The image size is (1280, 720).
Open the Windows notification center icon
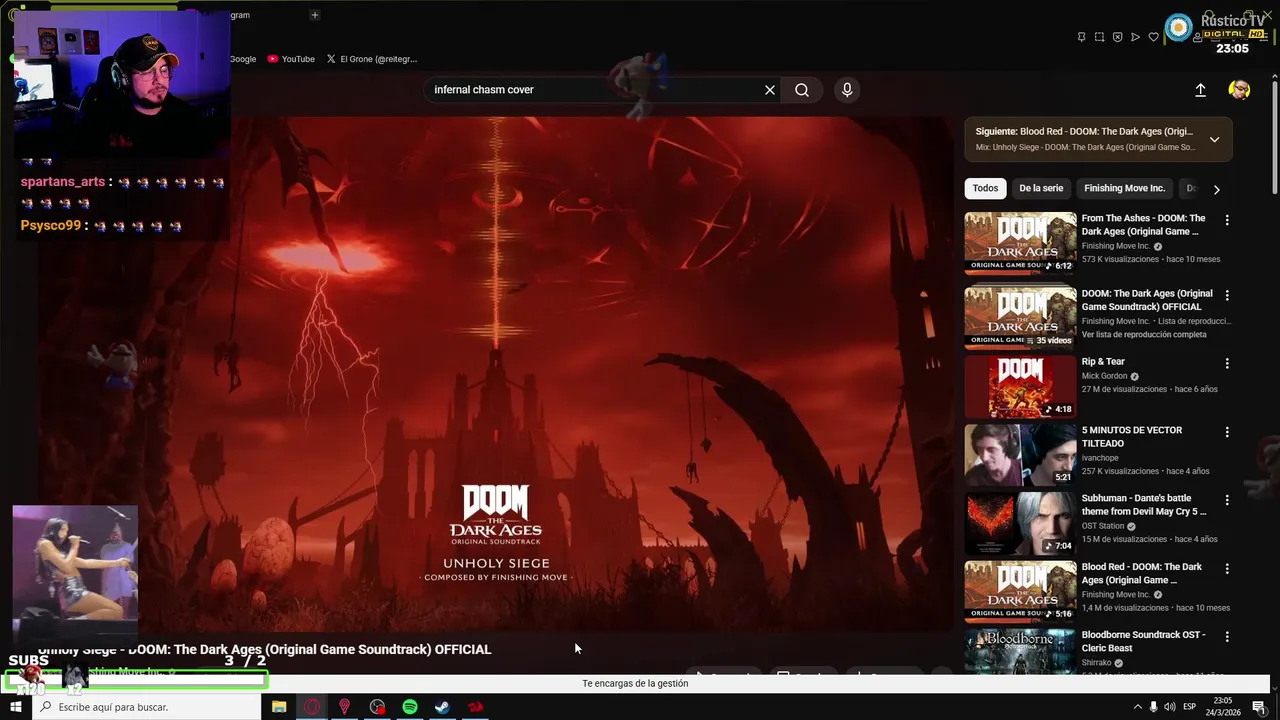pyautogui.click(x=1259, y=707)
